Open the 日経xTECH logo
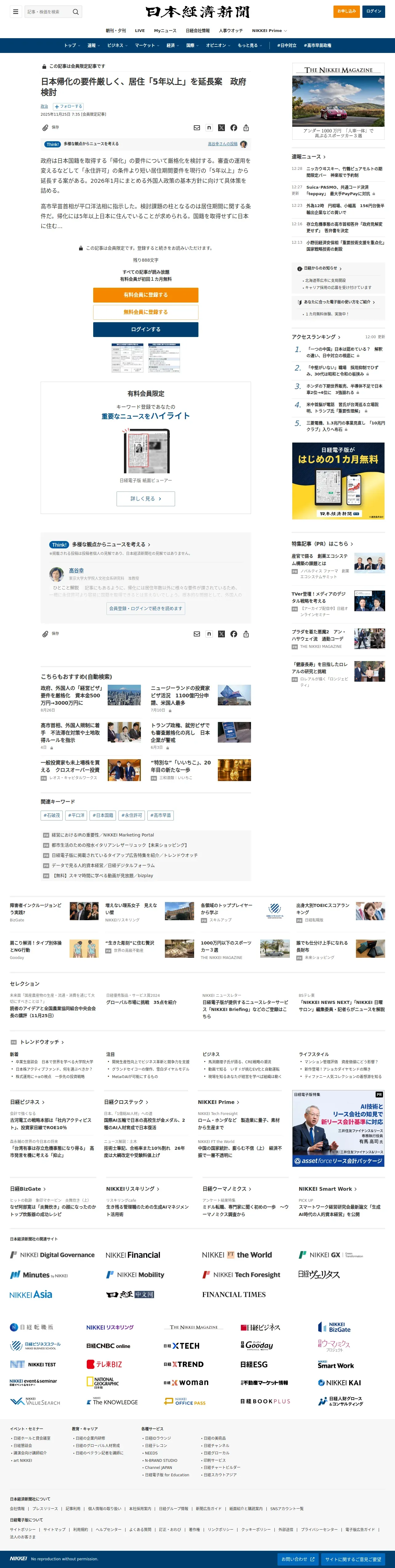This screenshot has width=395, height=1568. (182, 1346)
